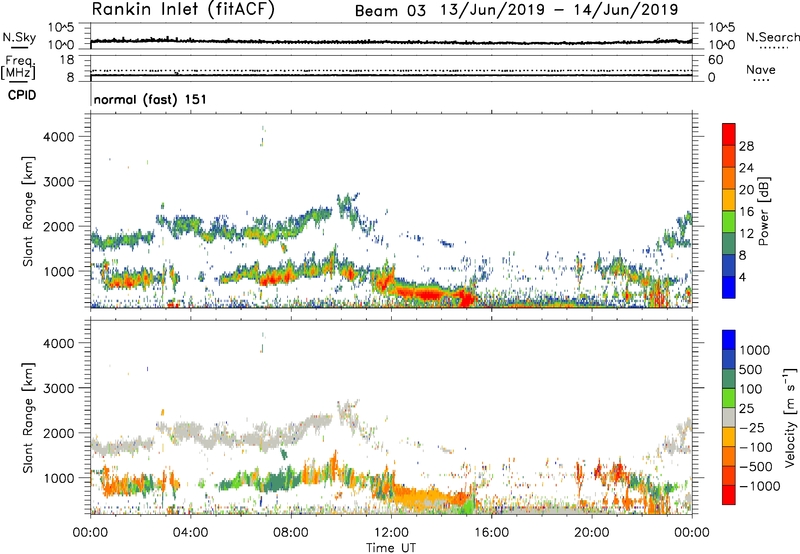
Task: Click the "Power [dB]" colorbar title
Action: point(763,211)
